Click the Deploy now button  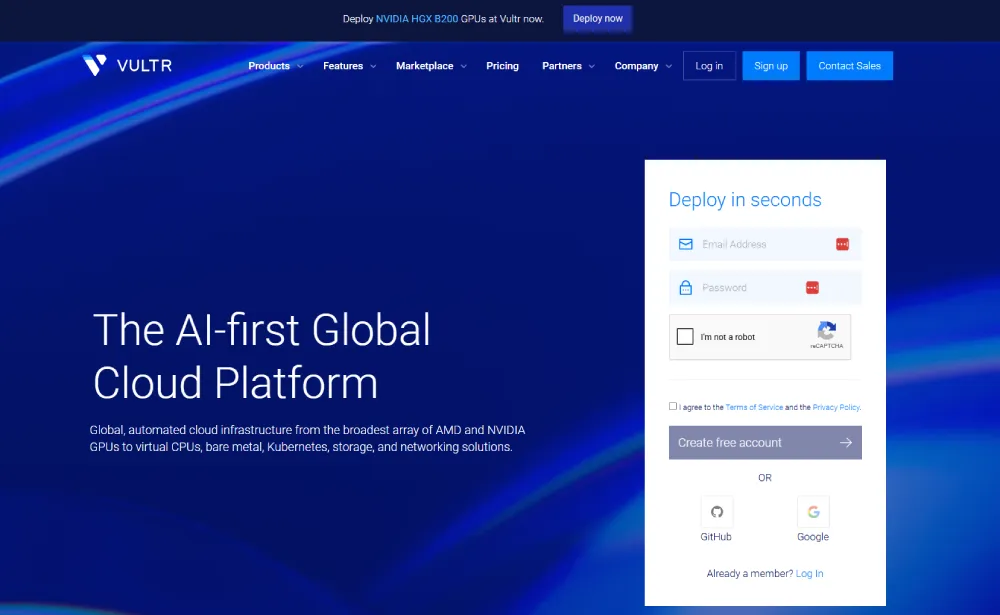[598, 19]
